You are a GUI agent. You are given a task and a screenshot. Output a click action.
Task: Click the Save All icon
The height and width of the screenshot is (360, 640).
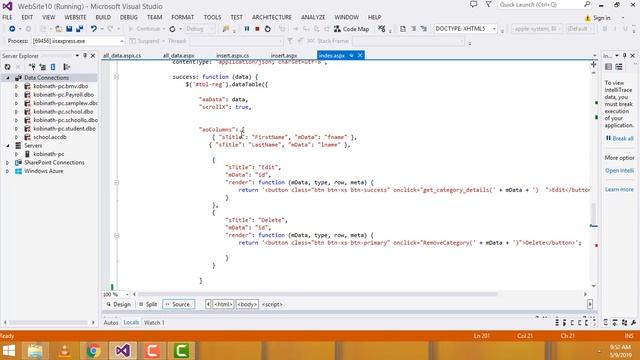click(x=80, y=29)
